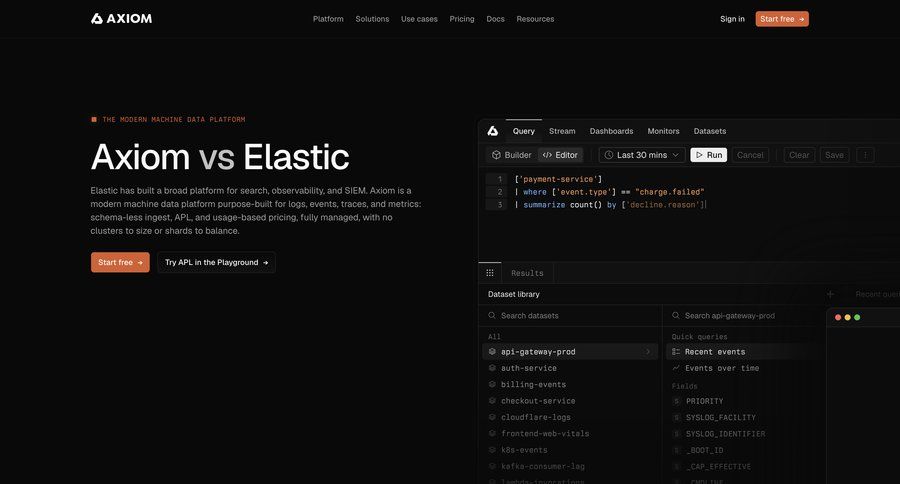900x484 pixels.
Task: Select the frontend-web-vitals dataset
Action: pos(570,433)
